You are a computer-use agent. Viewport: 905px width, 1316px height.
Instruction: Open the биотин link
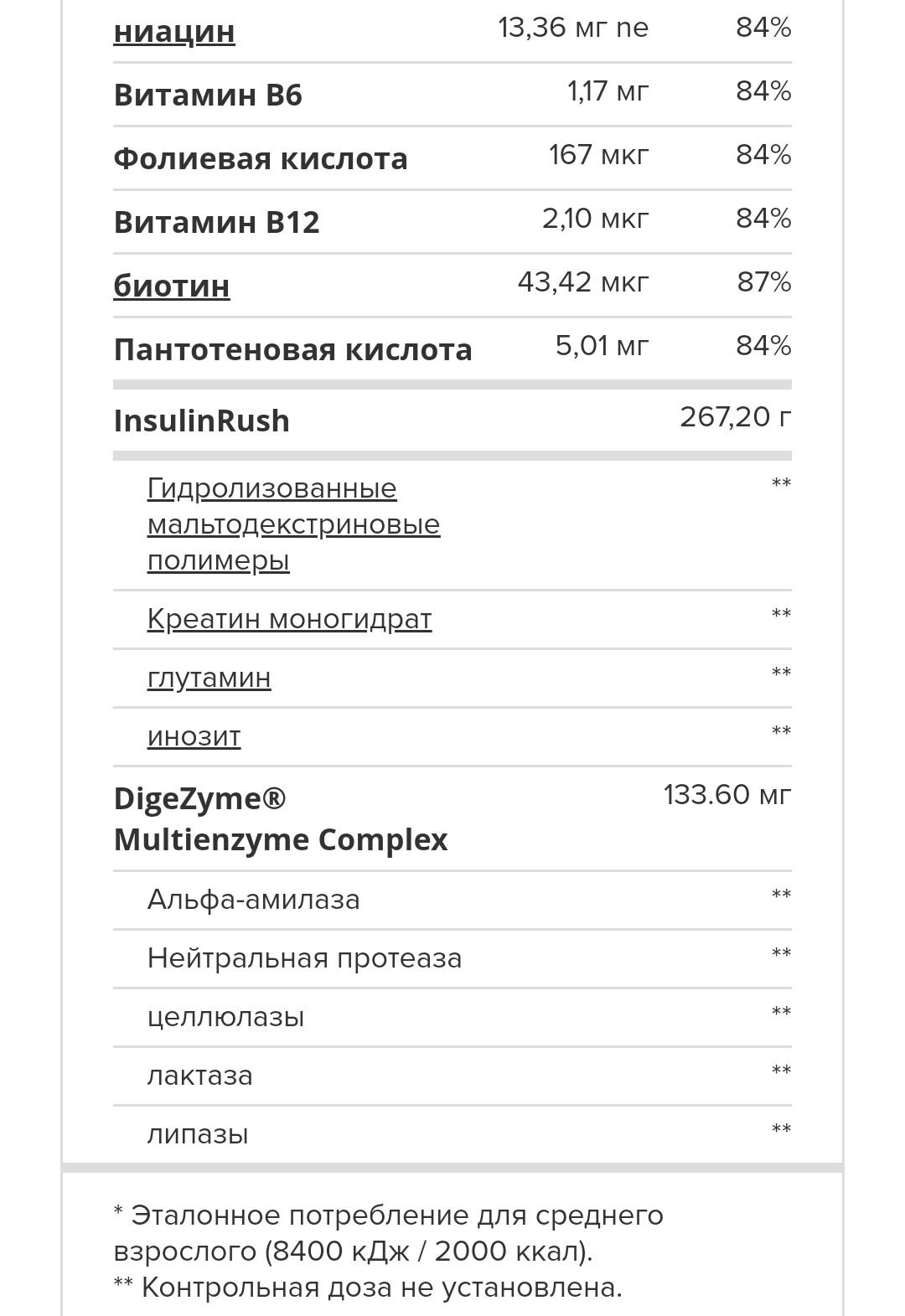[x=172, y=286]
